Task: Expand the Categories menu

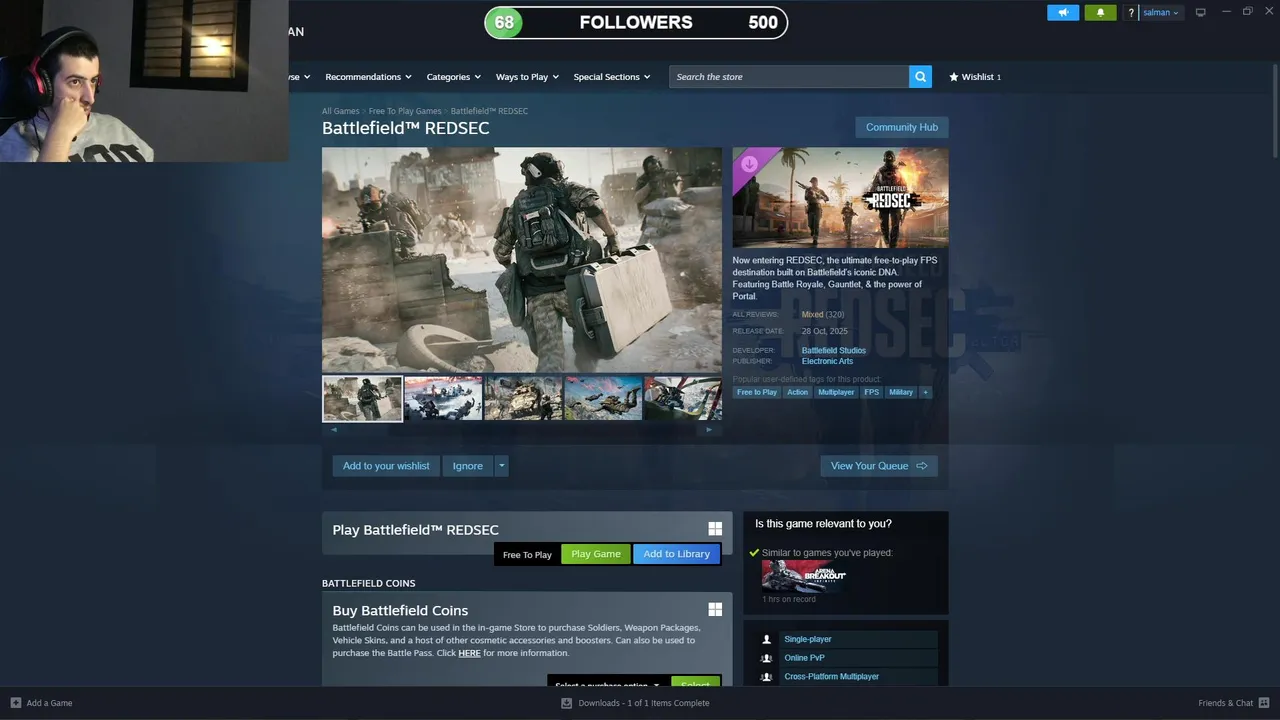Action: click(454, 77)
